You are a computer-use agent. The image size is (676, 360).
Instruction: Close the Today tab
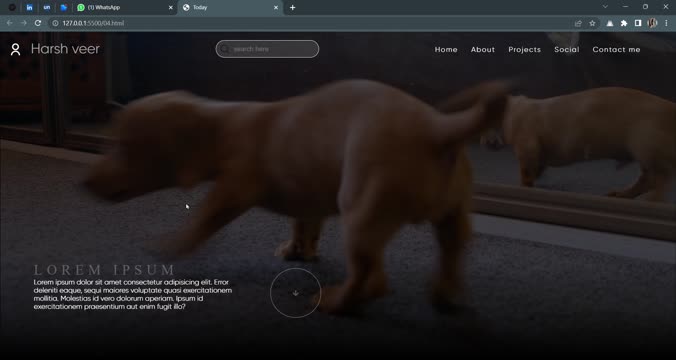click(276, 7)
